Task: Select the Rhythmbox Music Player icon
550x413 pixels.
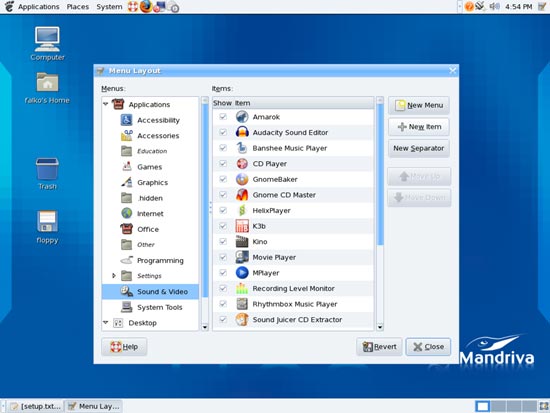Action: [x=242, y=304]
